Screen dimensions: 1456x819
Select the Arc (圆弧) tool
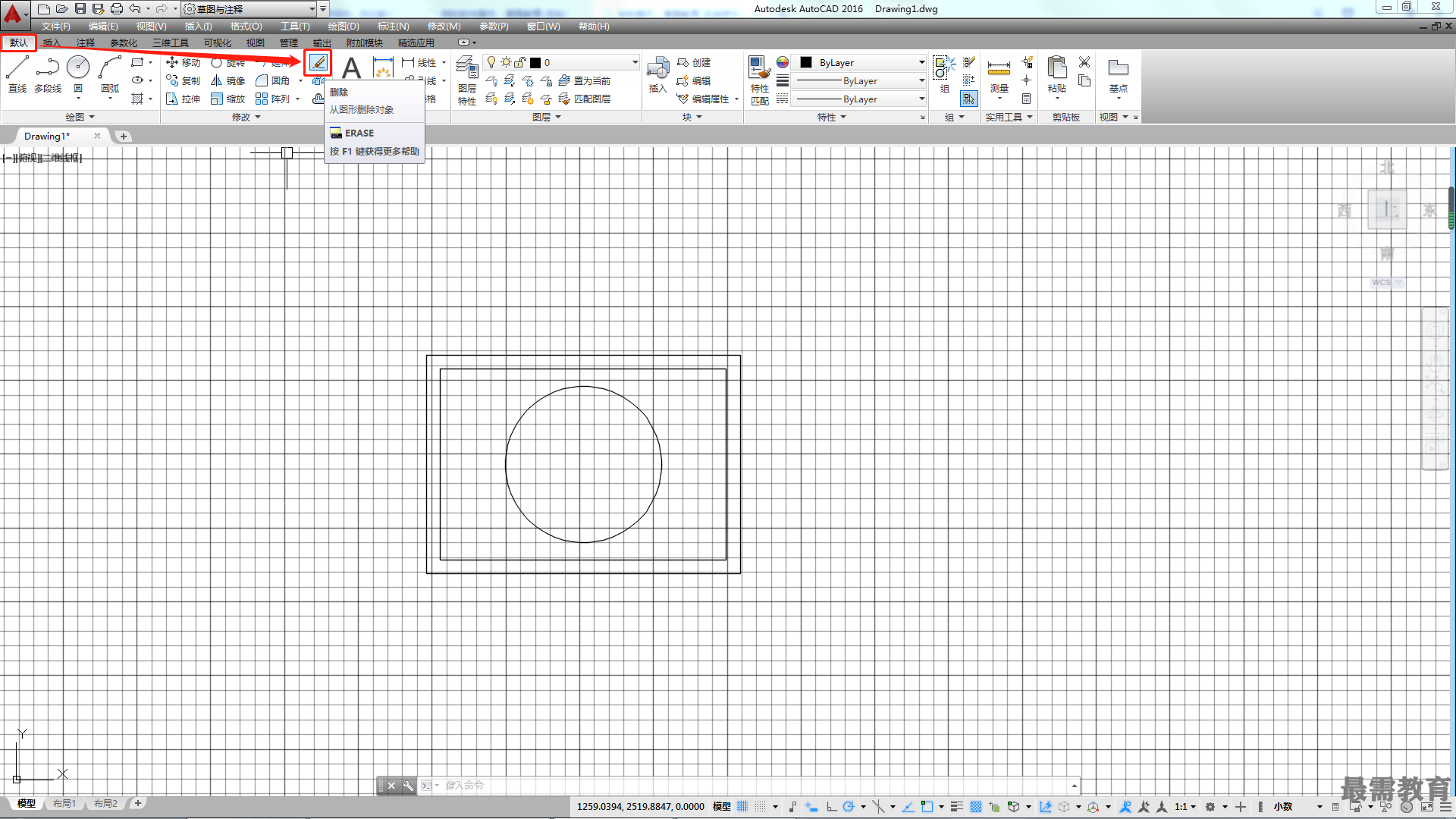(x=110, y=74)
